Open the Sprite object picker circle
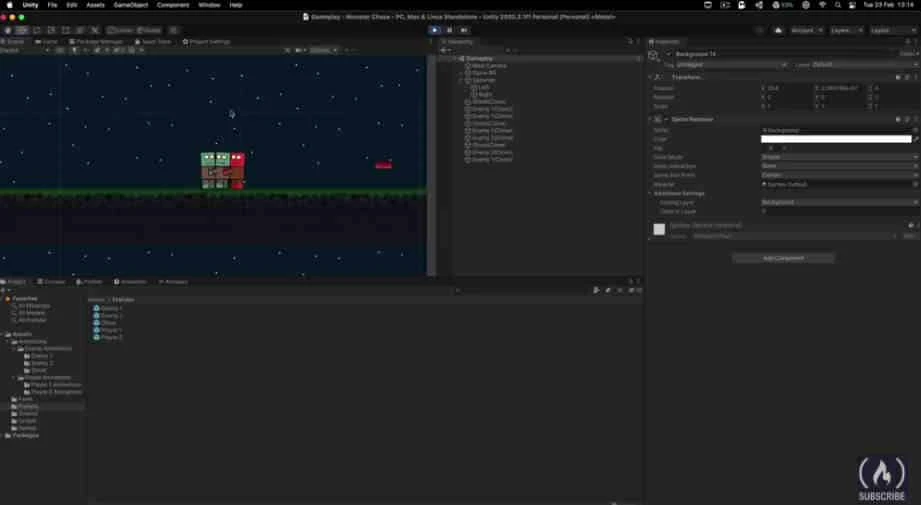This screenshot has height=505, width=921. (916, 130)
